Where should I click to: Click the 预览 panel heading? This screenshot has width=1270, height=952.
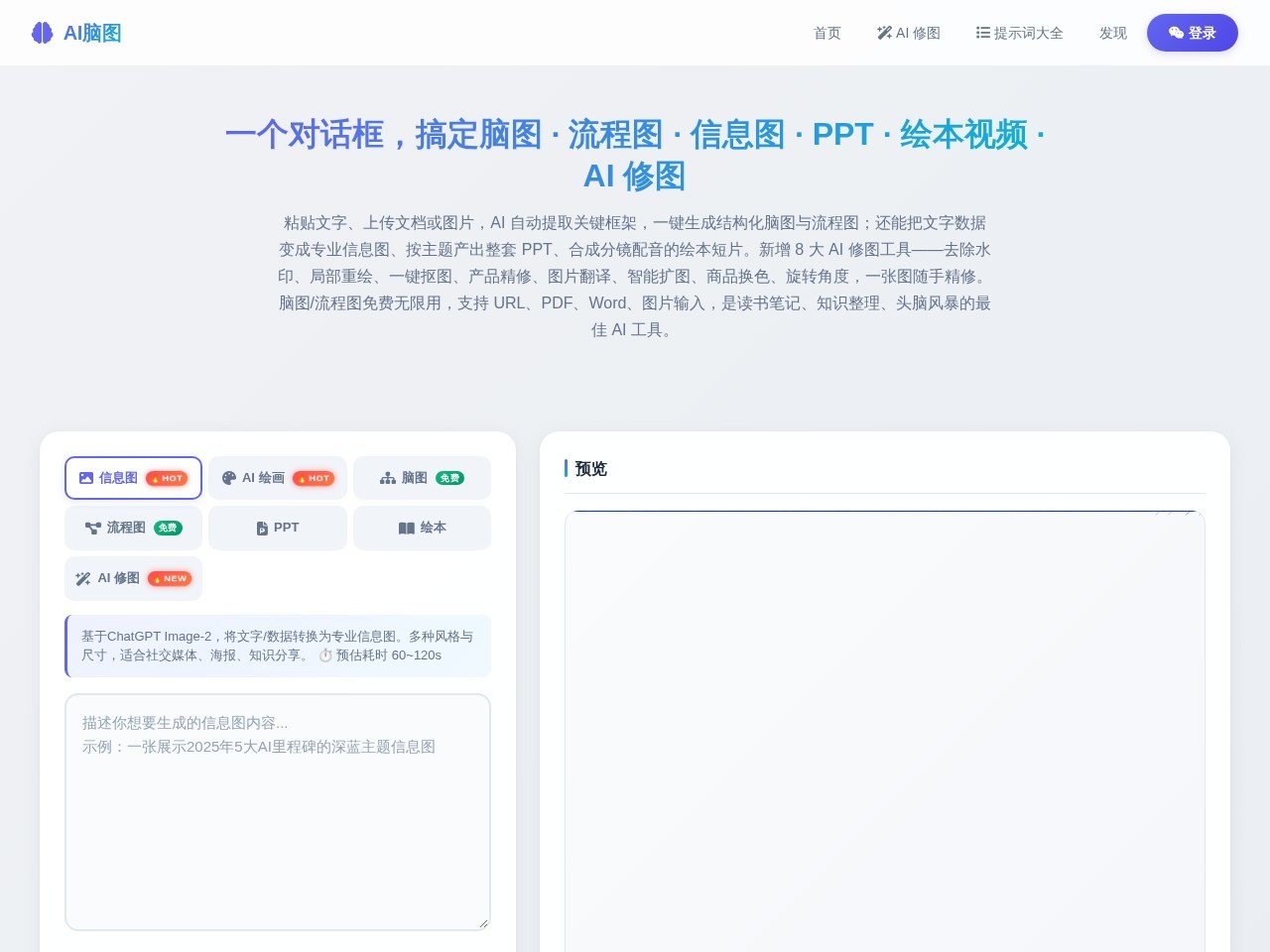(x=591, y=468)
